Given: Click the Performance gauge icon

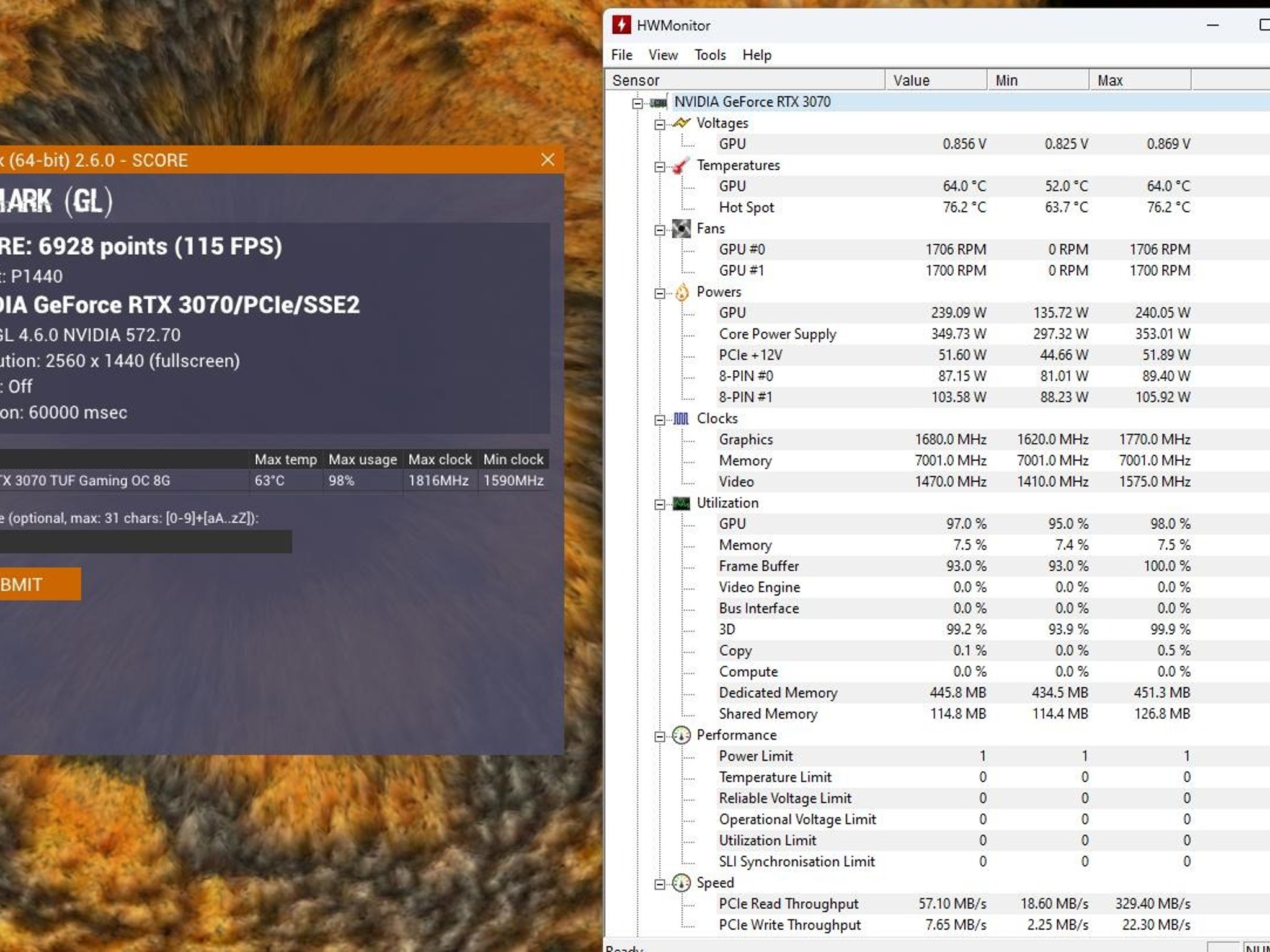Looking at the screenshot, I should pyautogui.click(x=681, y=735).
